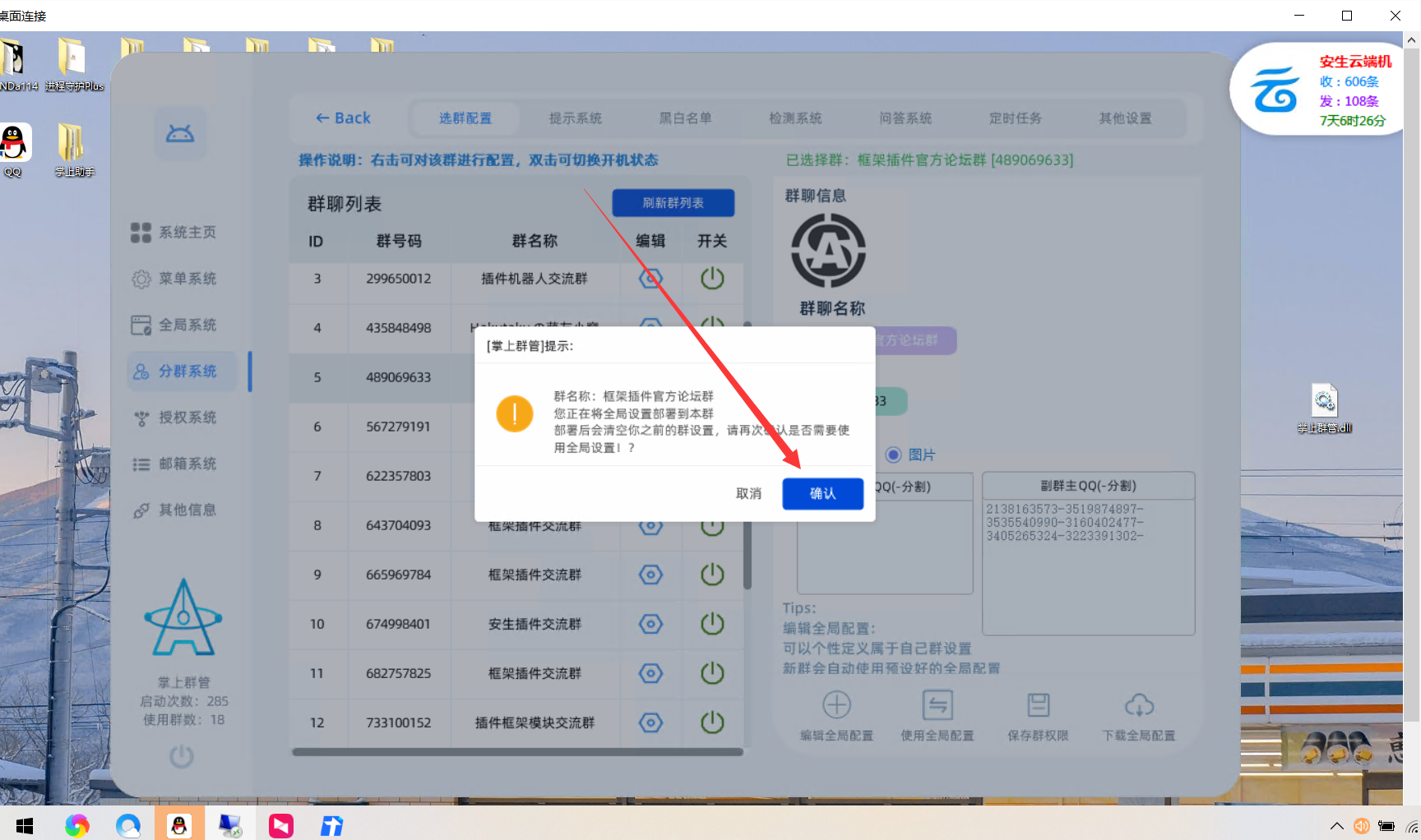
Task: Click the 副群主QQ text field
Action: pos(1088,567)
